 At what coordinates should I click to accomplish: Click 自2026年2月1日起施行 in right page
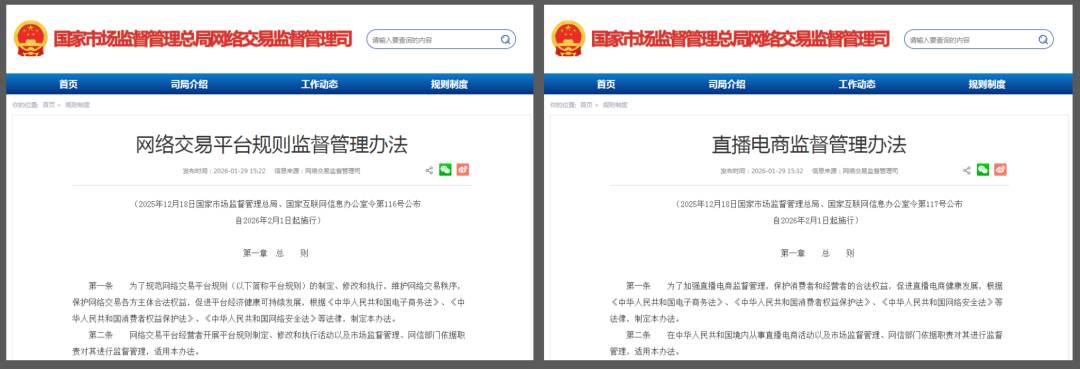[x=816, y=221]
